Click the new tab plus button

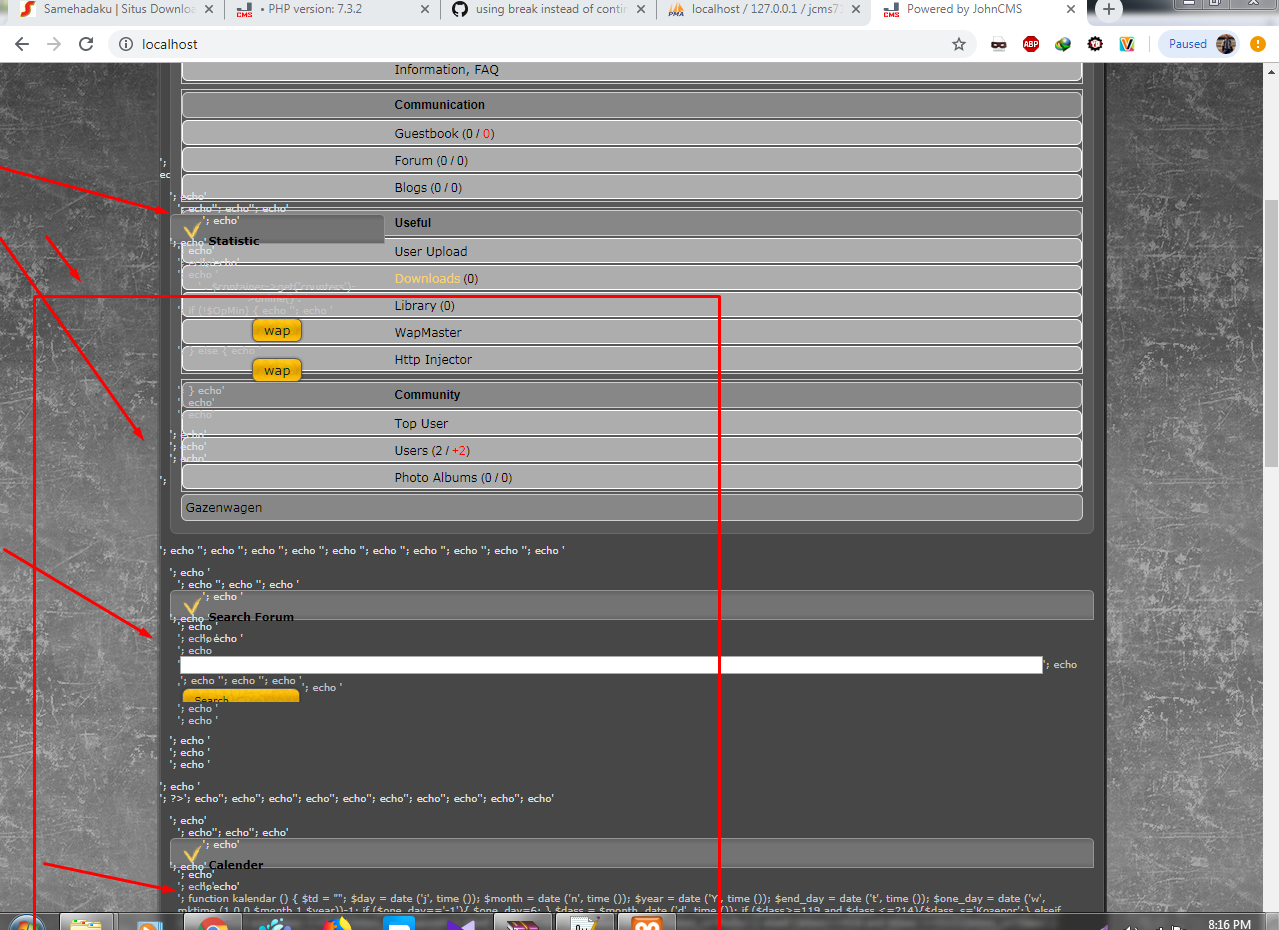(x=1108, y=10)
